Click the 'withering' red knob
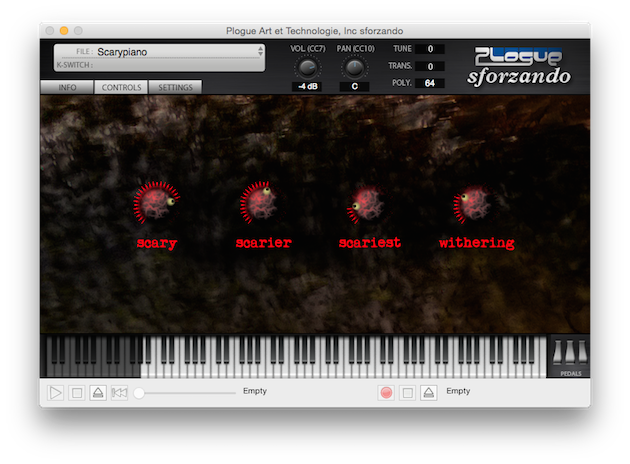630x464 pixels. tap(474, 203)
